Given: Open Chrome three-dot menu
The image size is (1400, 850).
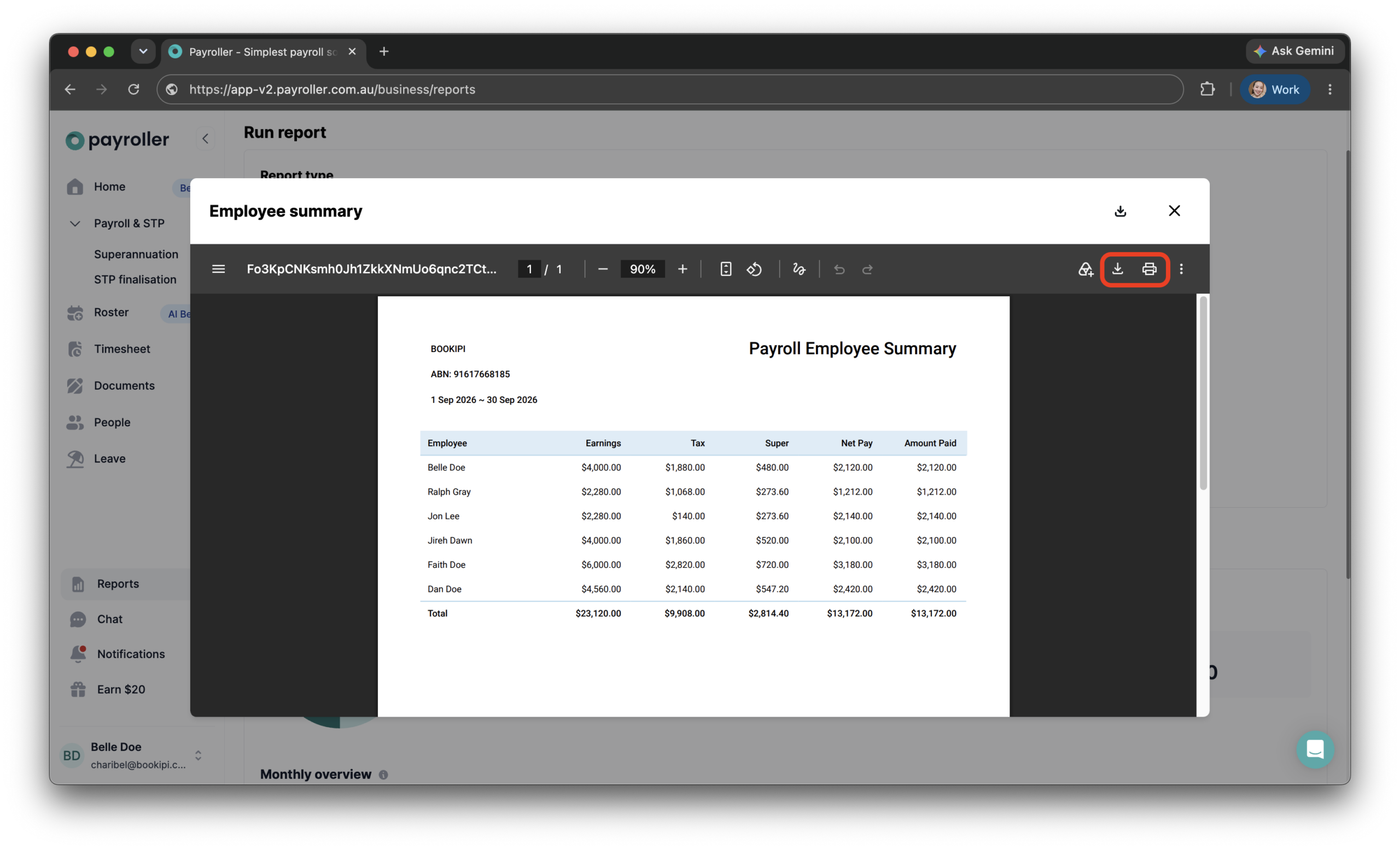Looking at the screenshot, I should click(1329, 89).
